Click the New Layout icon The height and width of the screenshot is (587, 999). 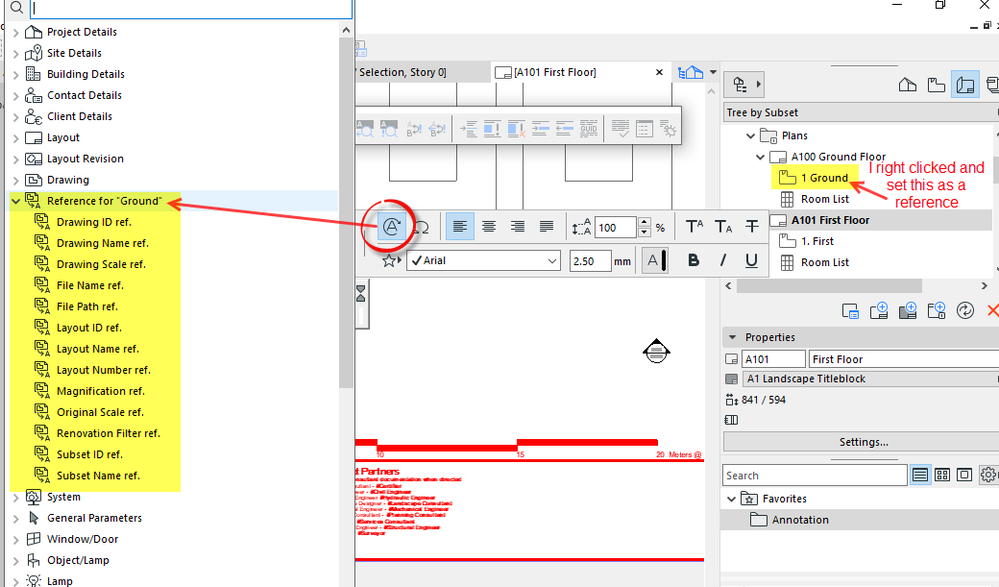click(879, 311)
